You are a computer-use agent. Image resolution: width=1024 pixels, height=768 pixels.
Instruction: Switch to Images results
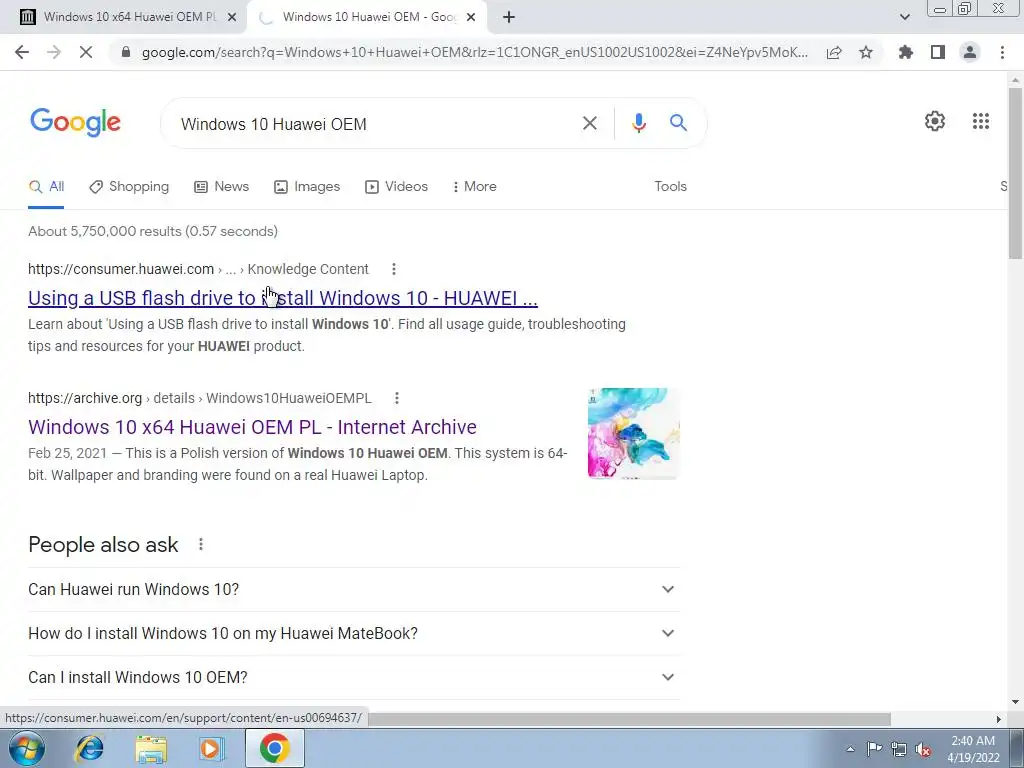pos(307,187)
